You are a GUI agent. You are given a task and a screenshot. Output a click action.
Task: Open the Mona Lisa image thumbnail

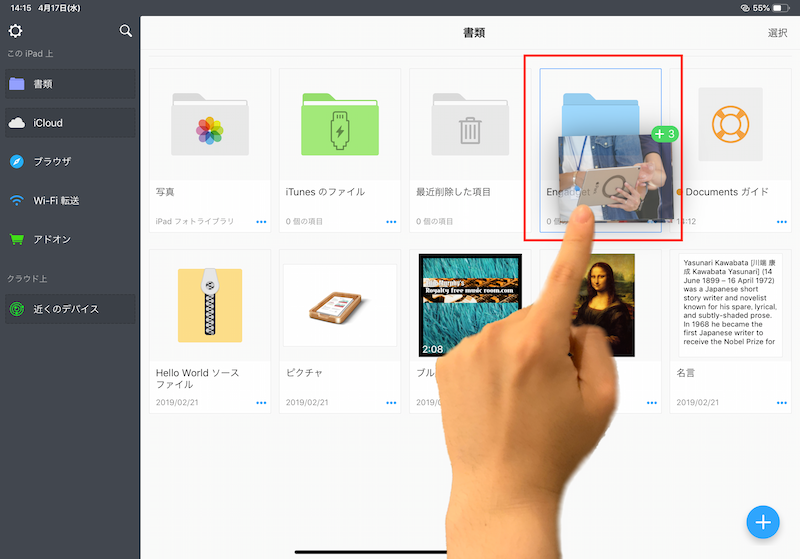[605, 305]
